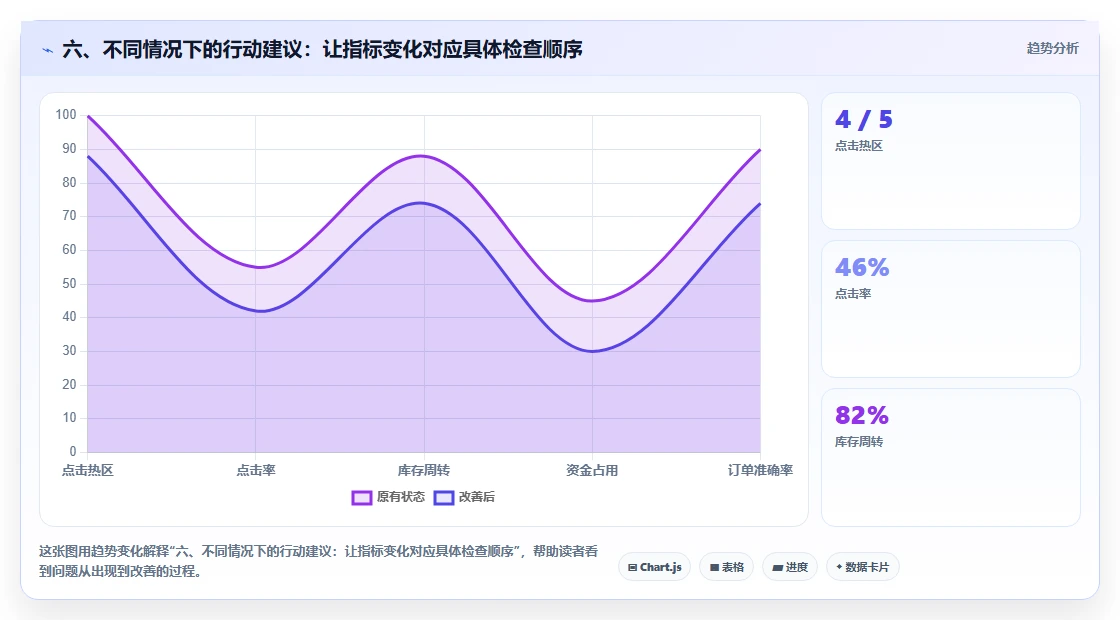Click the chart description paragraph below the chart

point(319,561)
